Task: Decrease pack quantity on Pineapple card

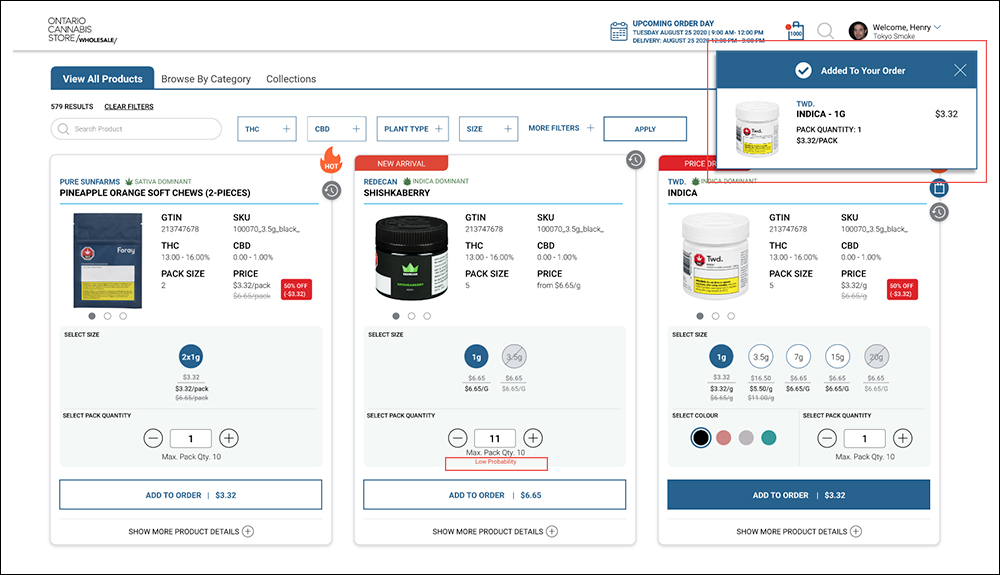Action: point(153,438)
